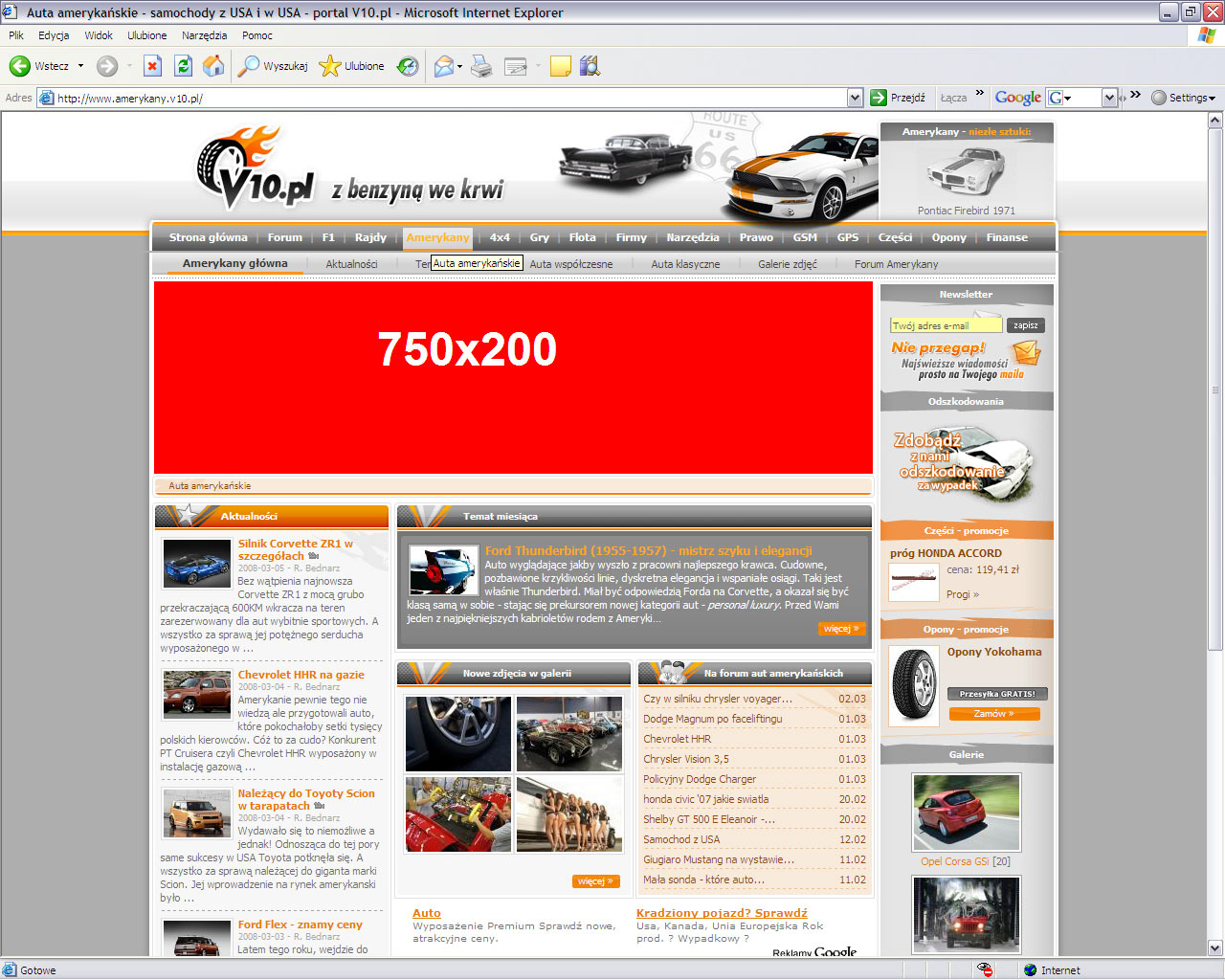1225x980 pixels.
Task: Click więcej button under Temat miesiąca
Action: [x=841, y=629]
